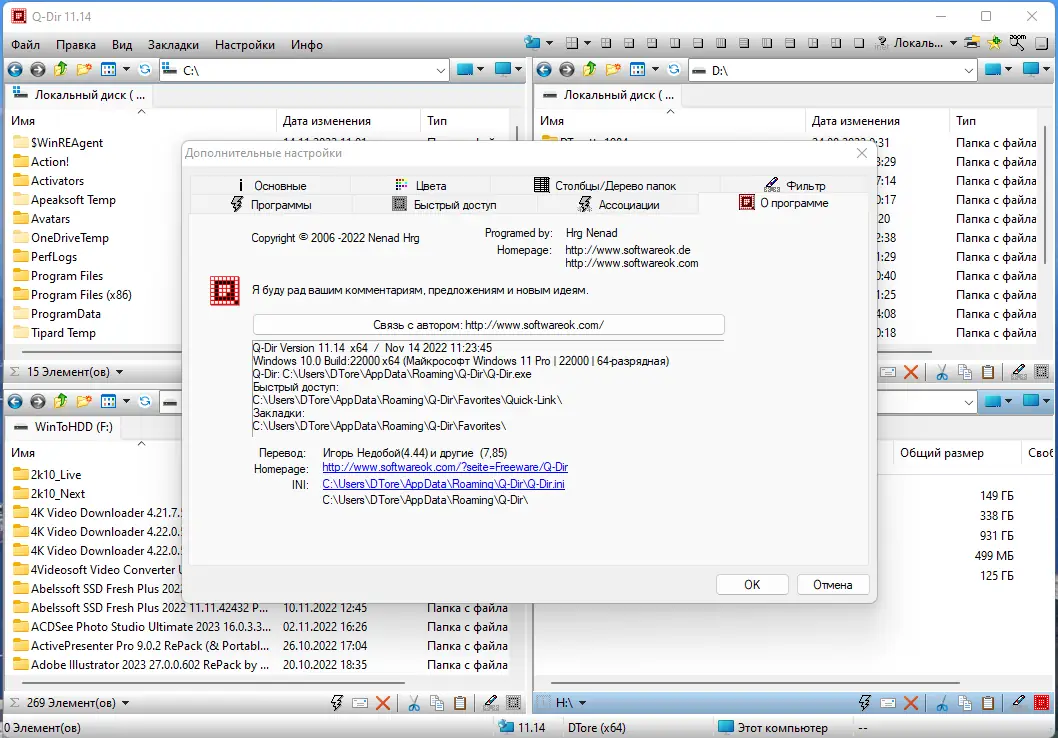Switch to the Программы tab

pos(271,204)
